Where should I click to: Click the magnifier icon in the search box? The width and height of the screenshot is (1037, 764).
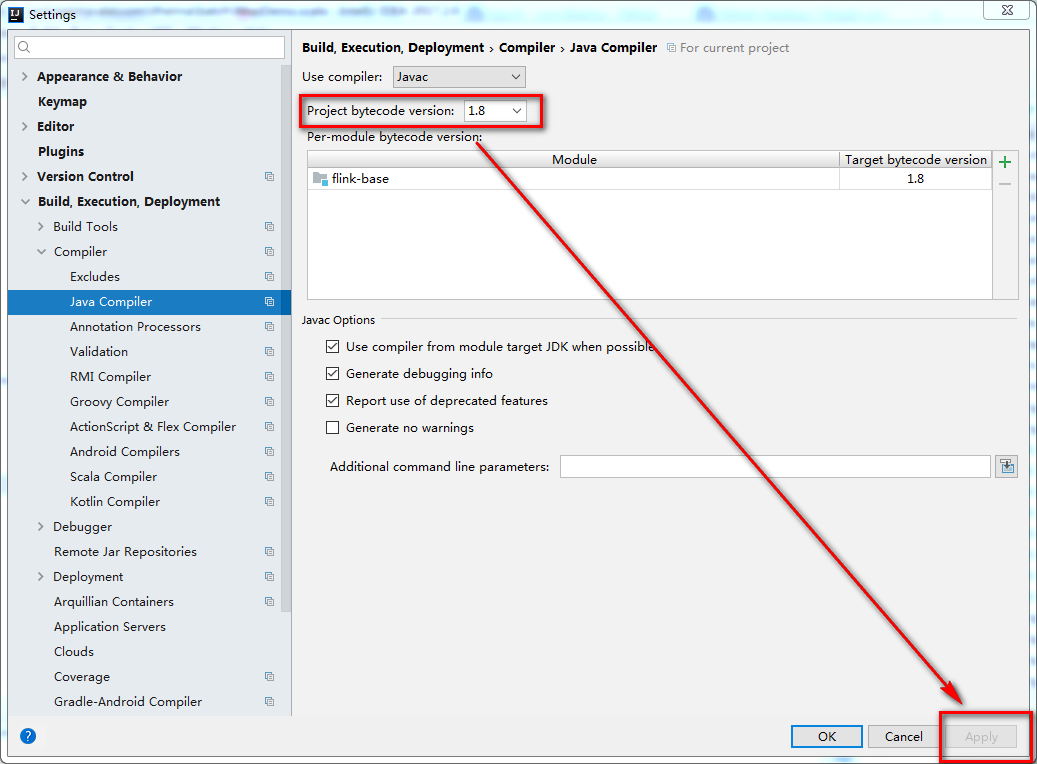tap(25, 46)
